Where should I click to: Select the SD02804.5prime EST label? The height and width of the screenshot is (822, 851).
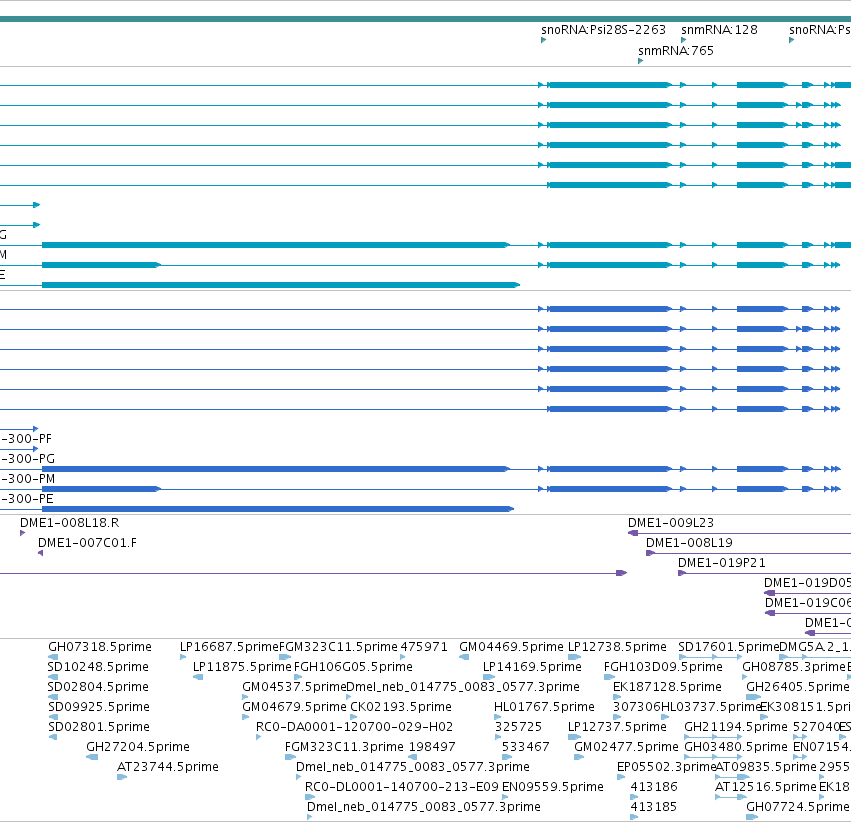(x=98, y=687)
